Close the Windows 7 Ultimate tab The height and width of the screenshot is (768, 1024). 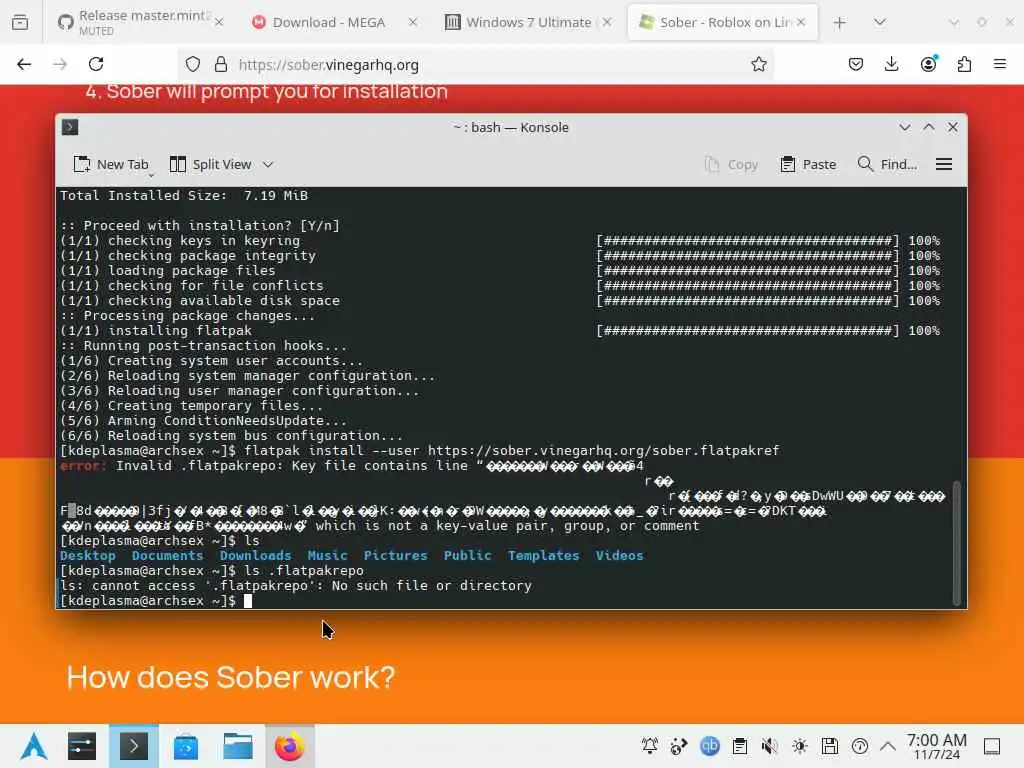[x=607, y=22]
